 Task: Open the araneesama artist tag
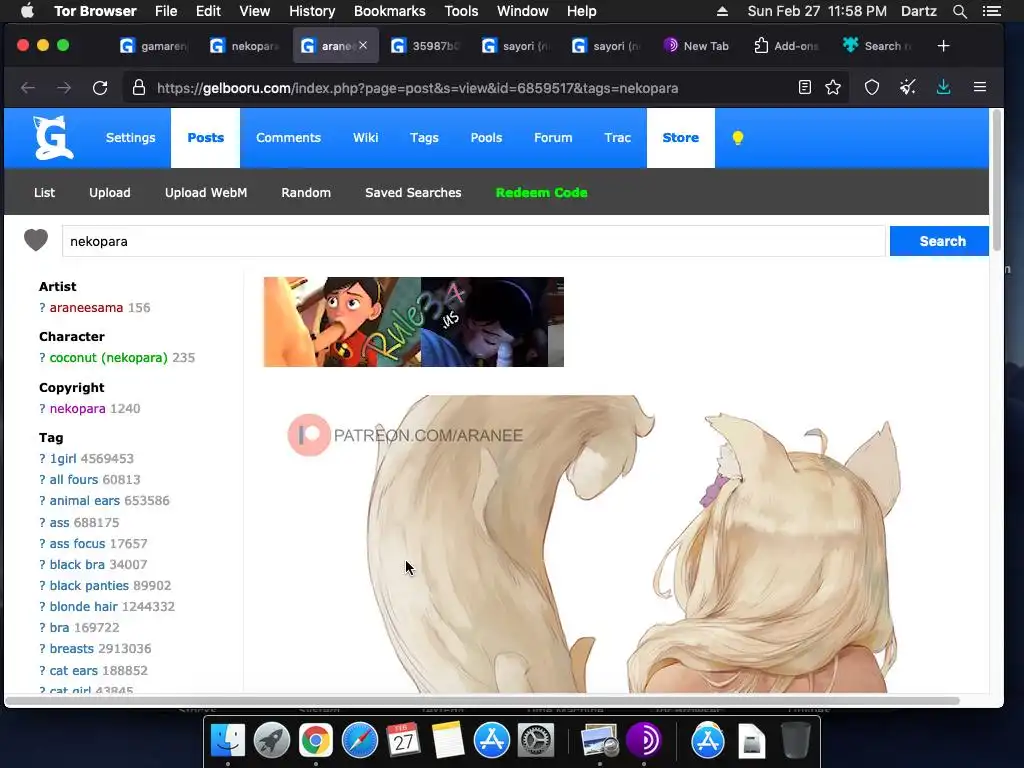pos(86,308)
